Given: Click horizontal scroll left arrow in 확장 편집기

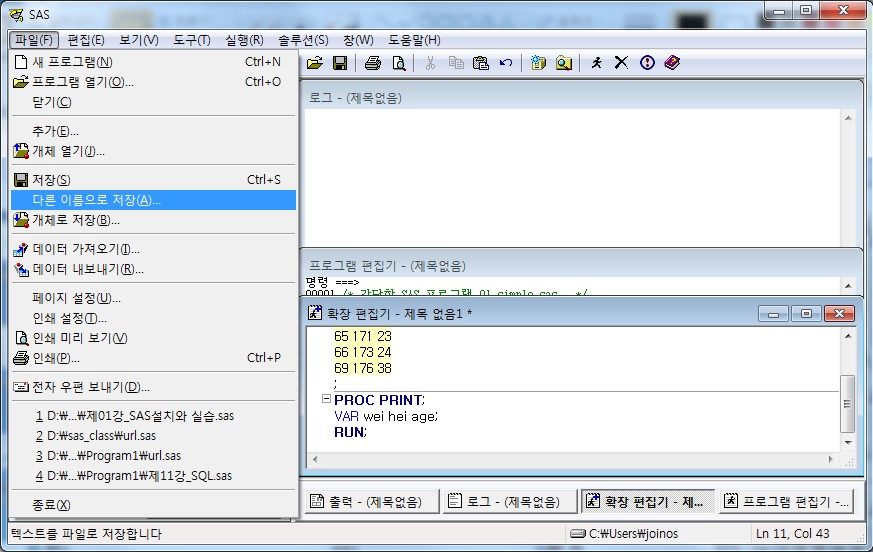Looking at the screenshot, I should [315, 460].
